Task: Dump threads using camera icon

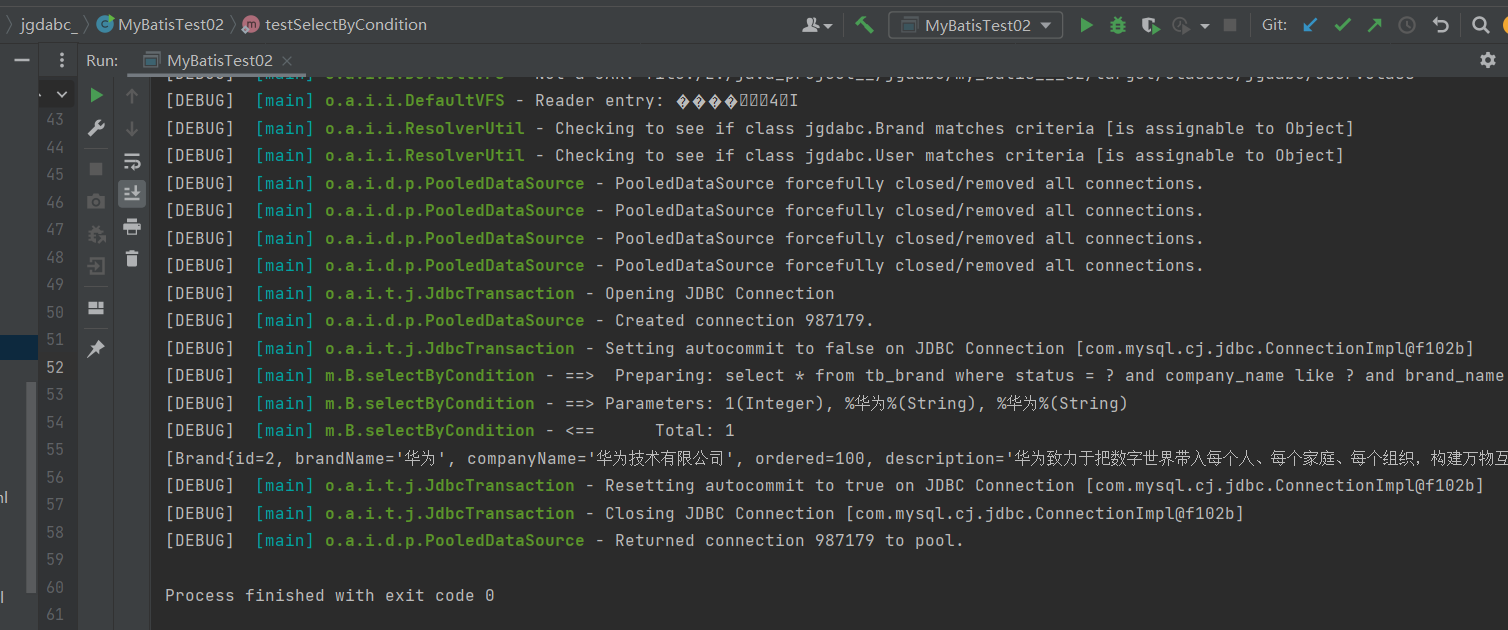Action: 96,201
